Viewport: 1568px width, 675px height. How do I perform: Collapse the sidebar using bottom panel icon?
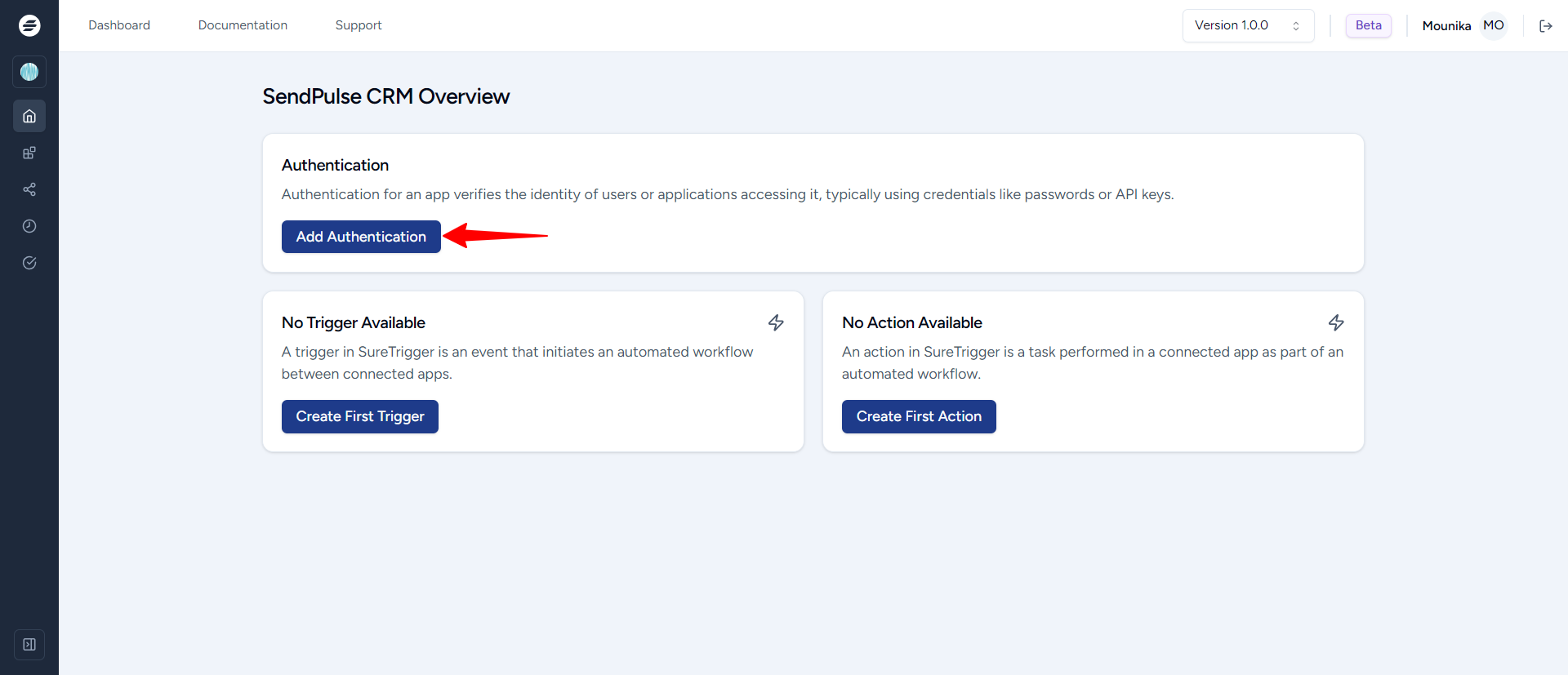[29, 645]
